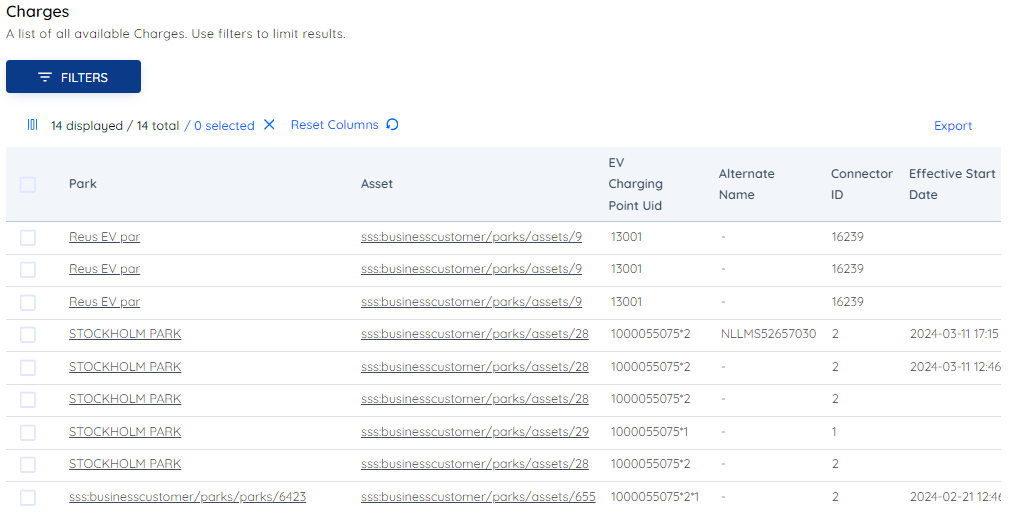Check the row dated 2024-03-11 12:46
This screenshot has width=1014, height=513.
28,367
